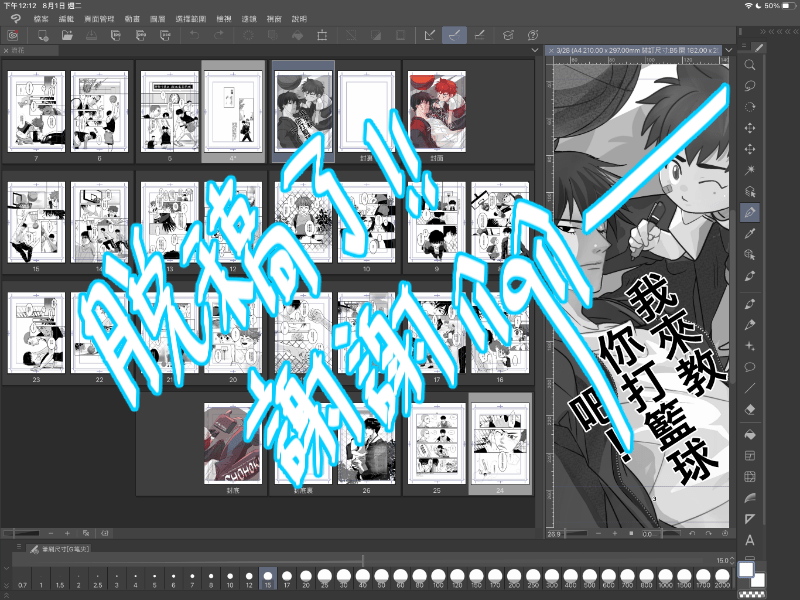Select the Eraser tool
The image size is (800, 600).
coord(749,409)
